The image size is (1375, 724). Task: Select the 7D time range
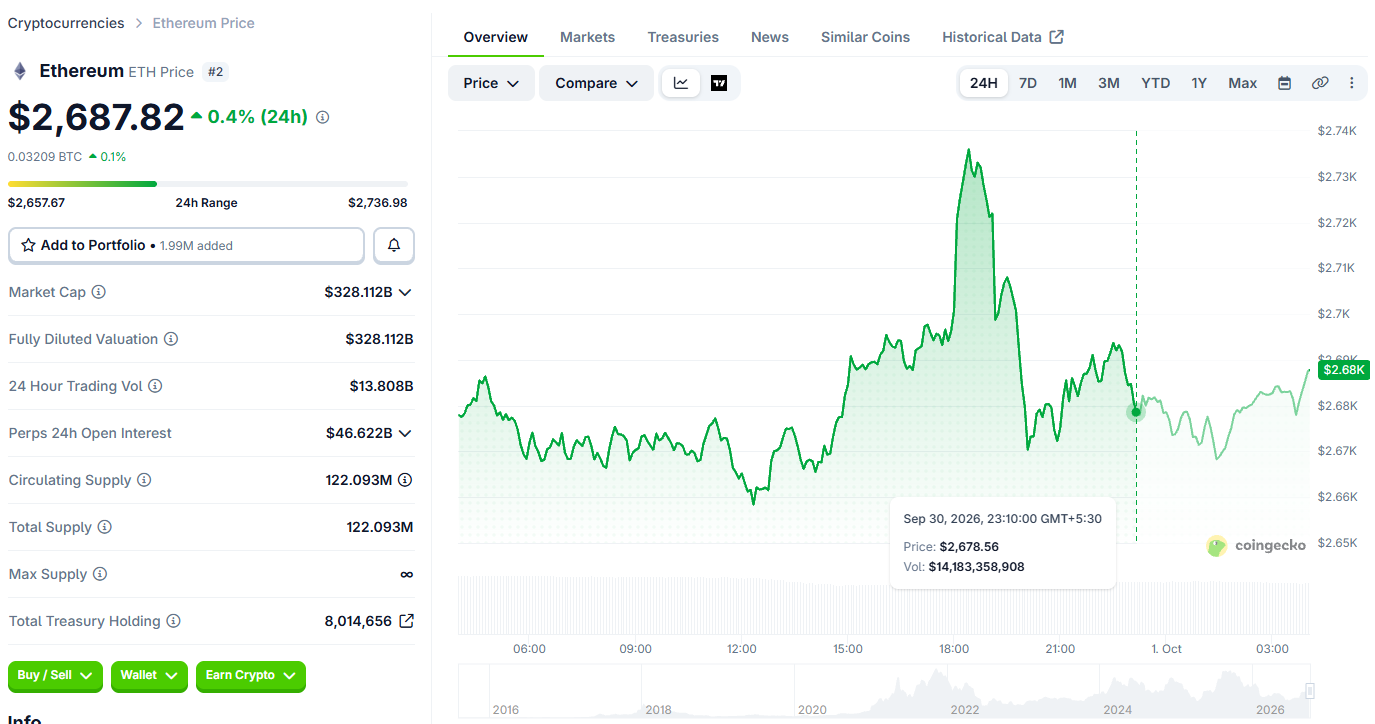[1027, 83]
